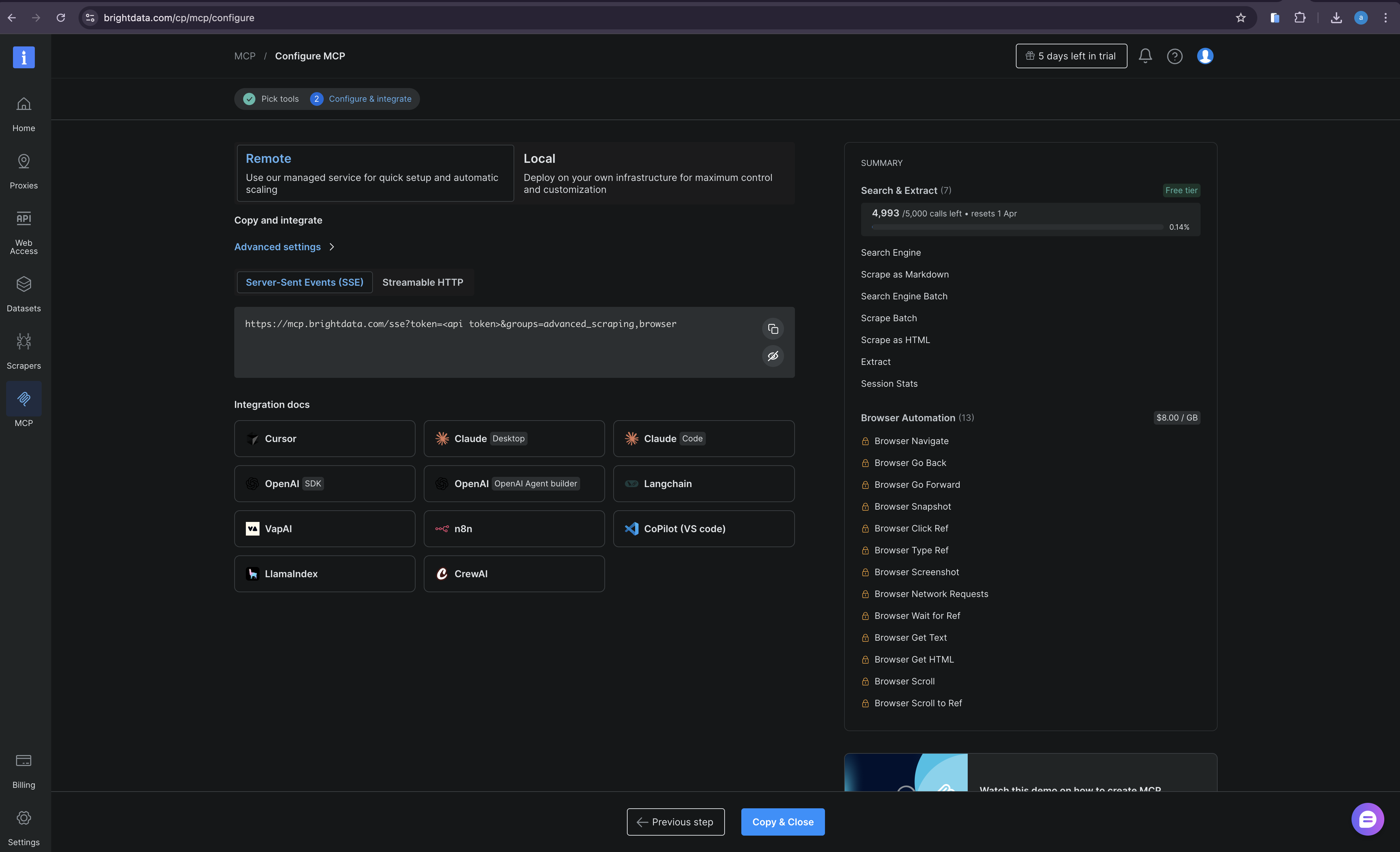Open the Datasets panel from sidebar

pyautogui.click(x=23, y=292)
